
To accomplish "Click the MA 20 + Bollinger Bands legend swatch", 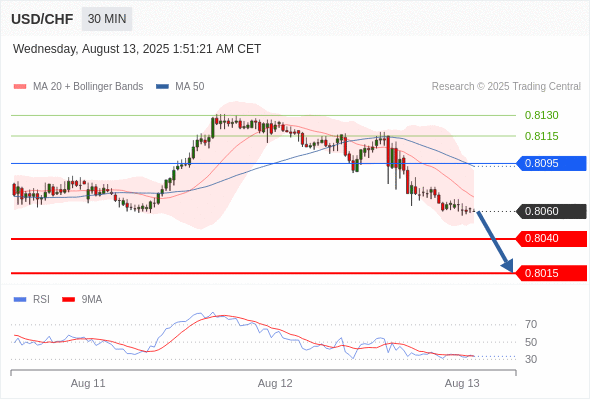I will [x=20, y=87].
